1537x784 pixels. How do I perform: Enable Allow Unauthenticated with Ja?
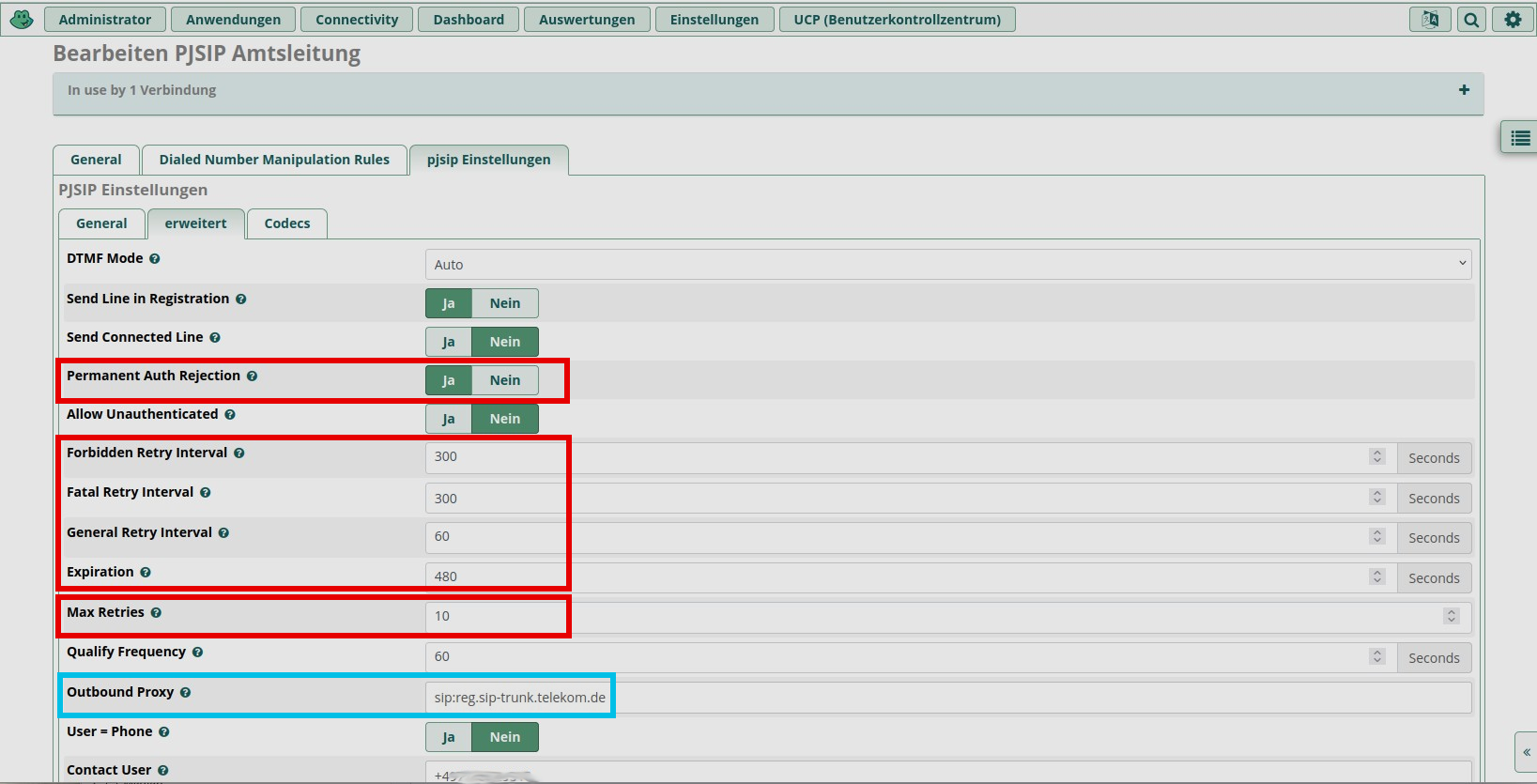point(449,419)
